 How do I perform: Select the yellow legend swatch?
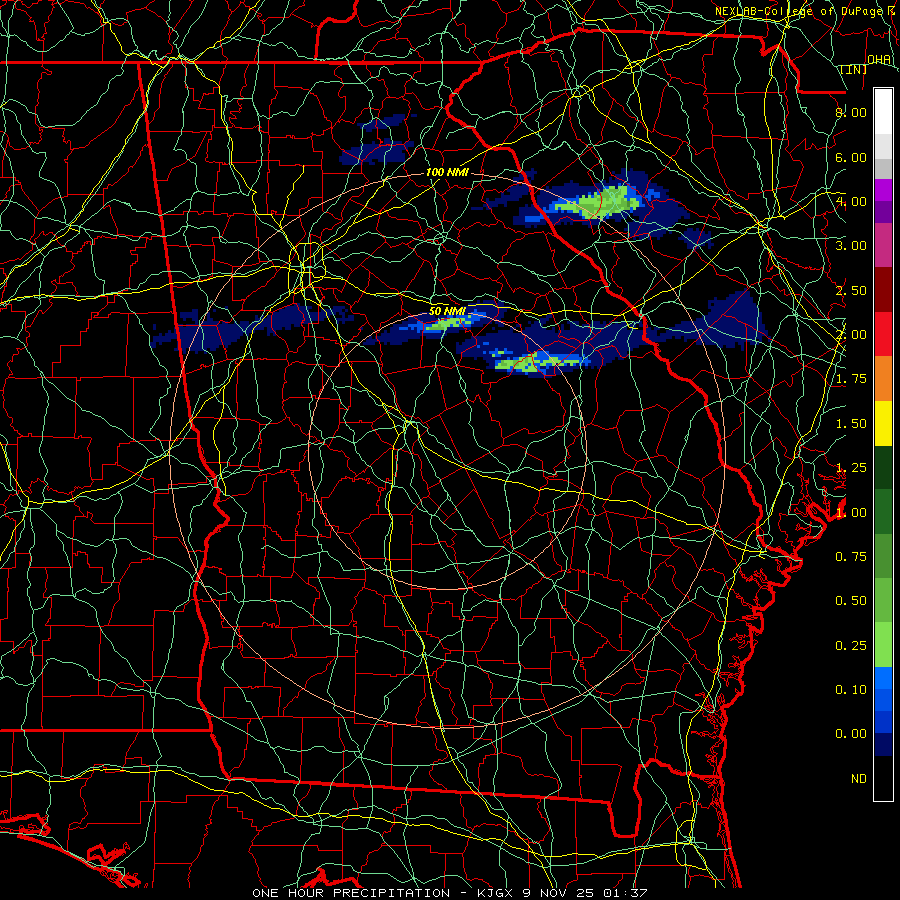point(883,423)
